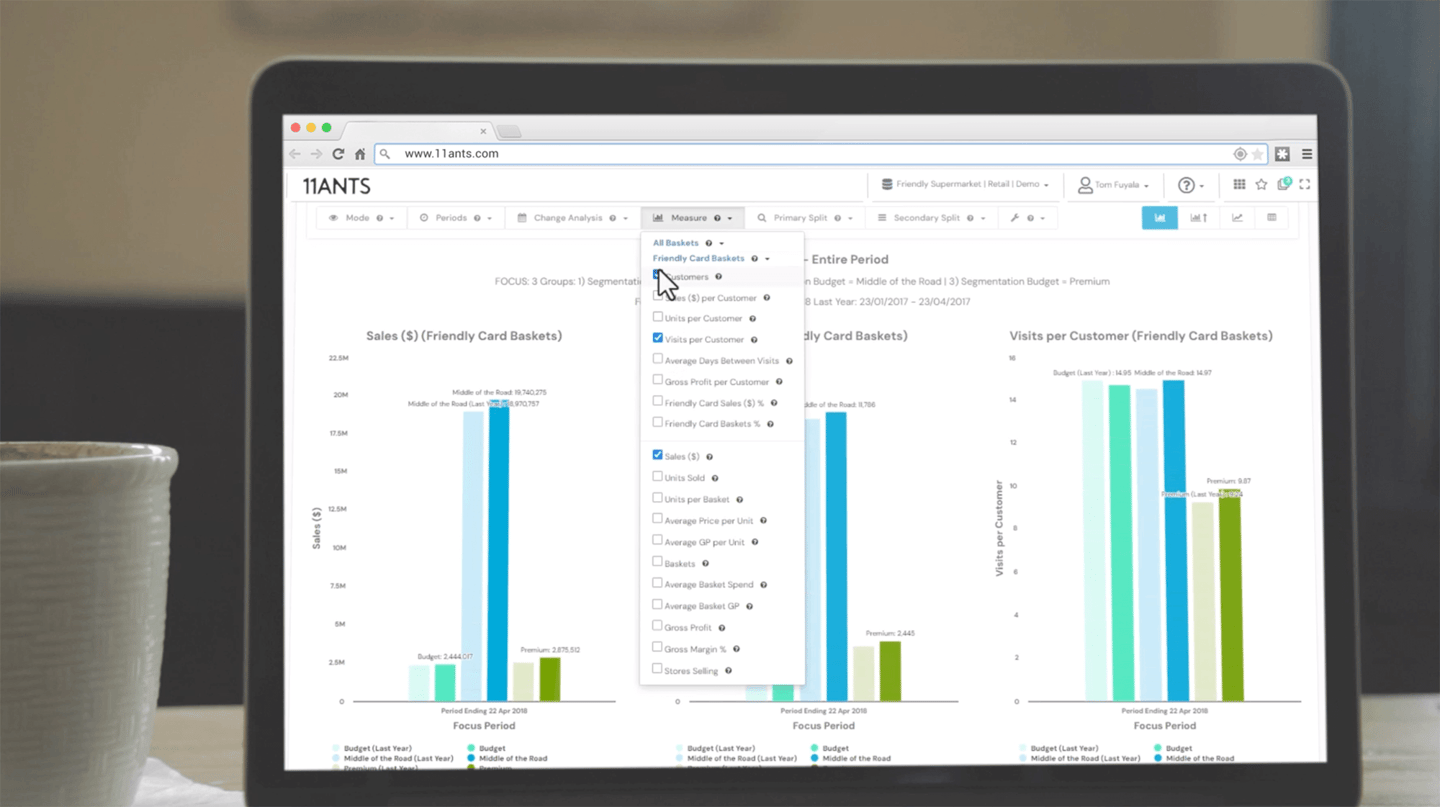Open the Periods dropdown
1440x807 pixels.
click(456, 218)
